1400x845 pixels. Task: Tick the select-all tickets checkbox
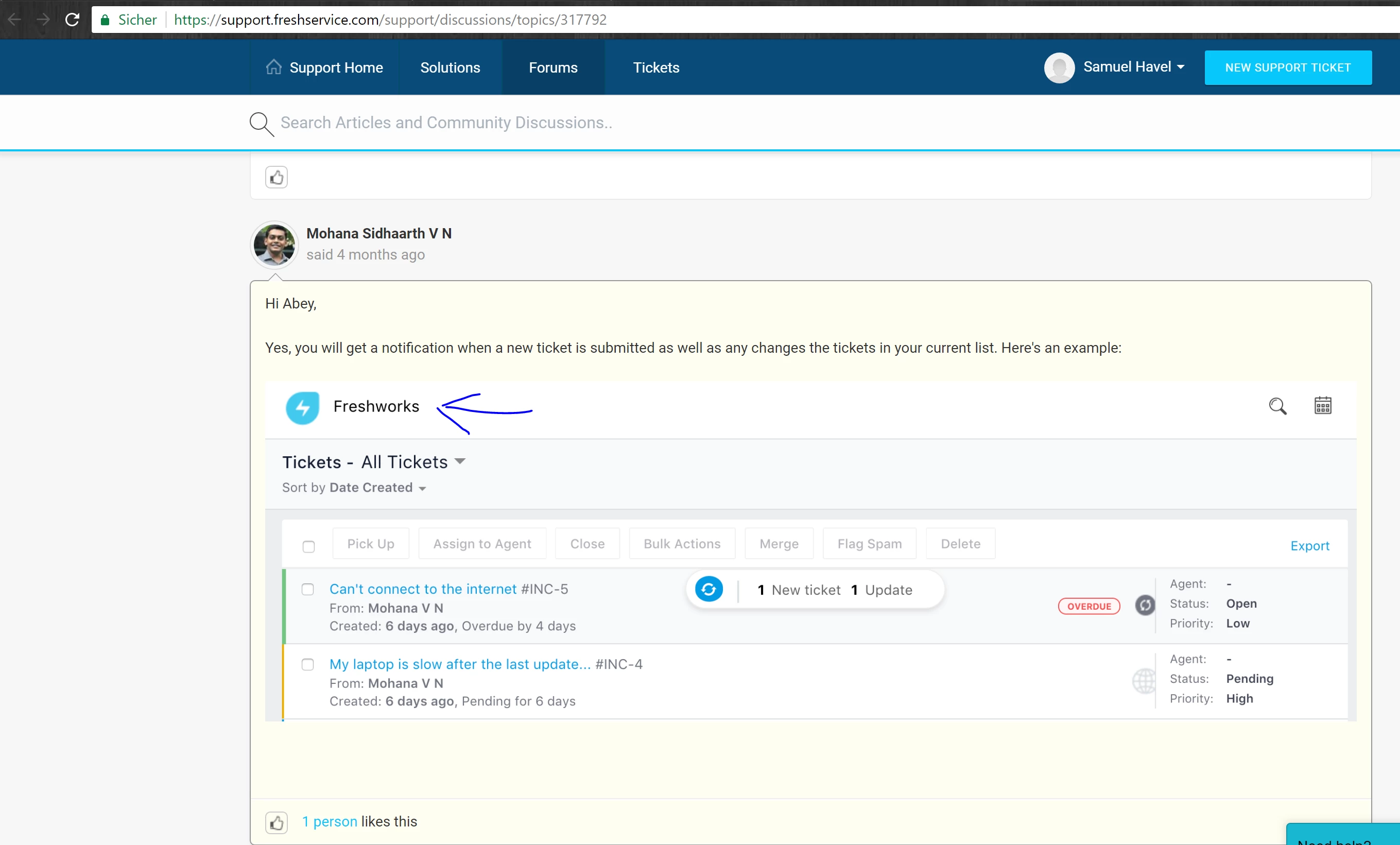pos(308,547)
